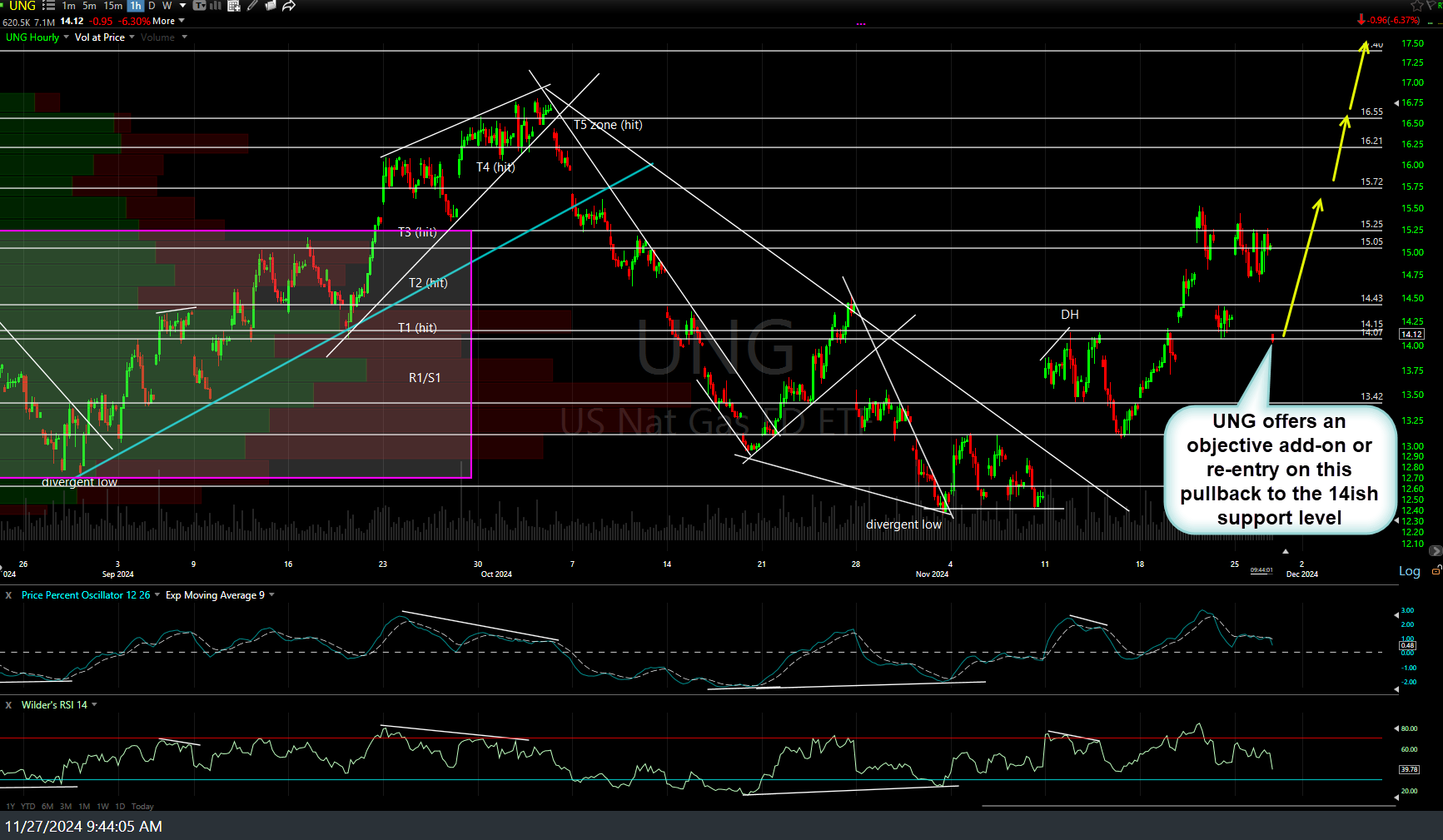Image resolution: width=1443 pixels, height=840 pixels.
Task: Select the D daily timeframe
Action: [x=152, y=6]
